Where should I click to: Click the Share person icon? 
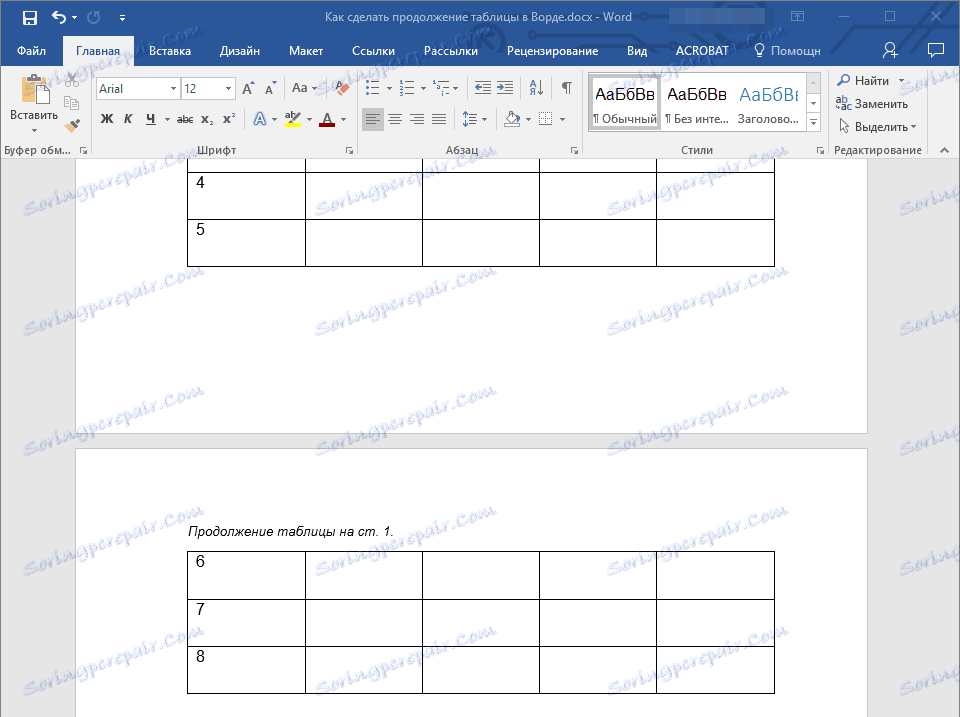click(x=890, y=50)
